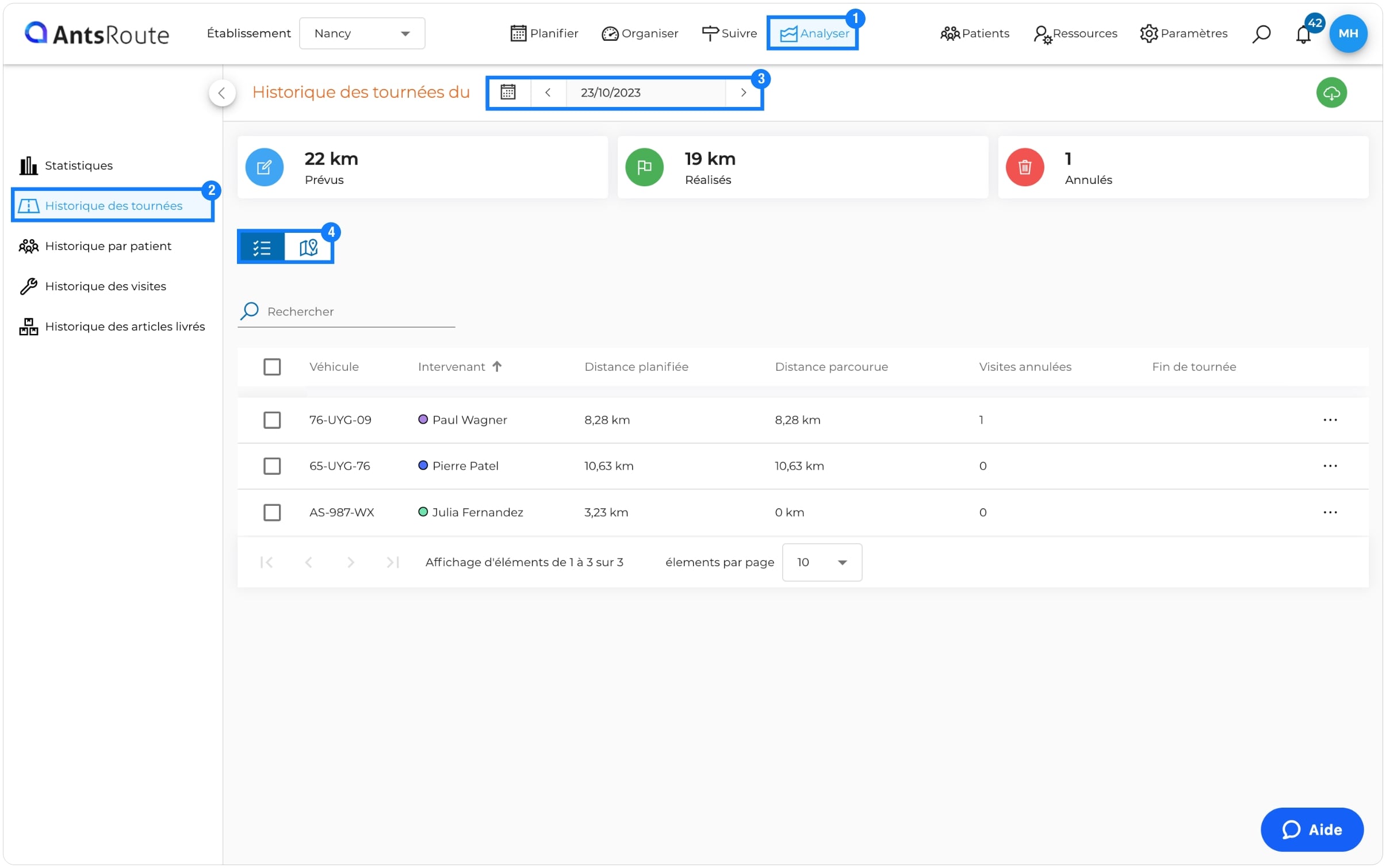Screen dimensions: 1386x868
Task: Click Paul Wagner purple color dot
Action: pyautogui.click(x=423, y=420)
